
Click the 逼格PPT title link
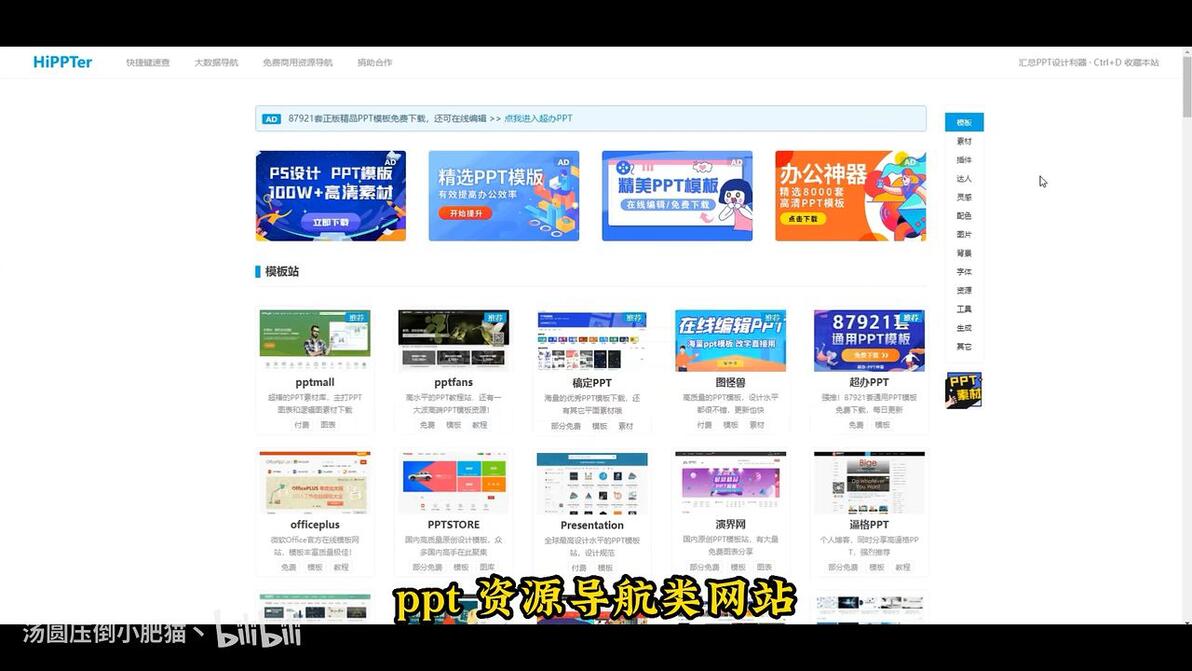[869, 524]
